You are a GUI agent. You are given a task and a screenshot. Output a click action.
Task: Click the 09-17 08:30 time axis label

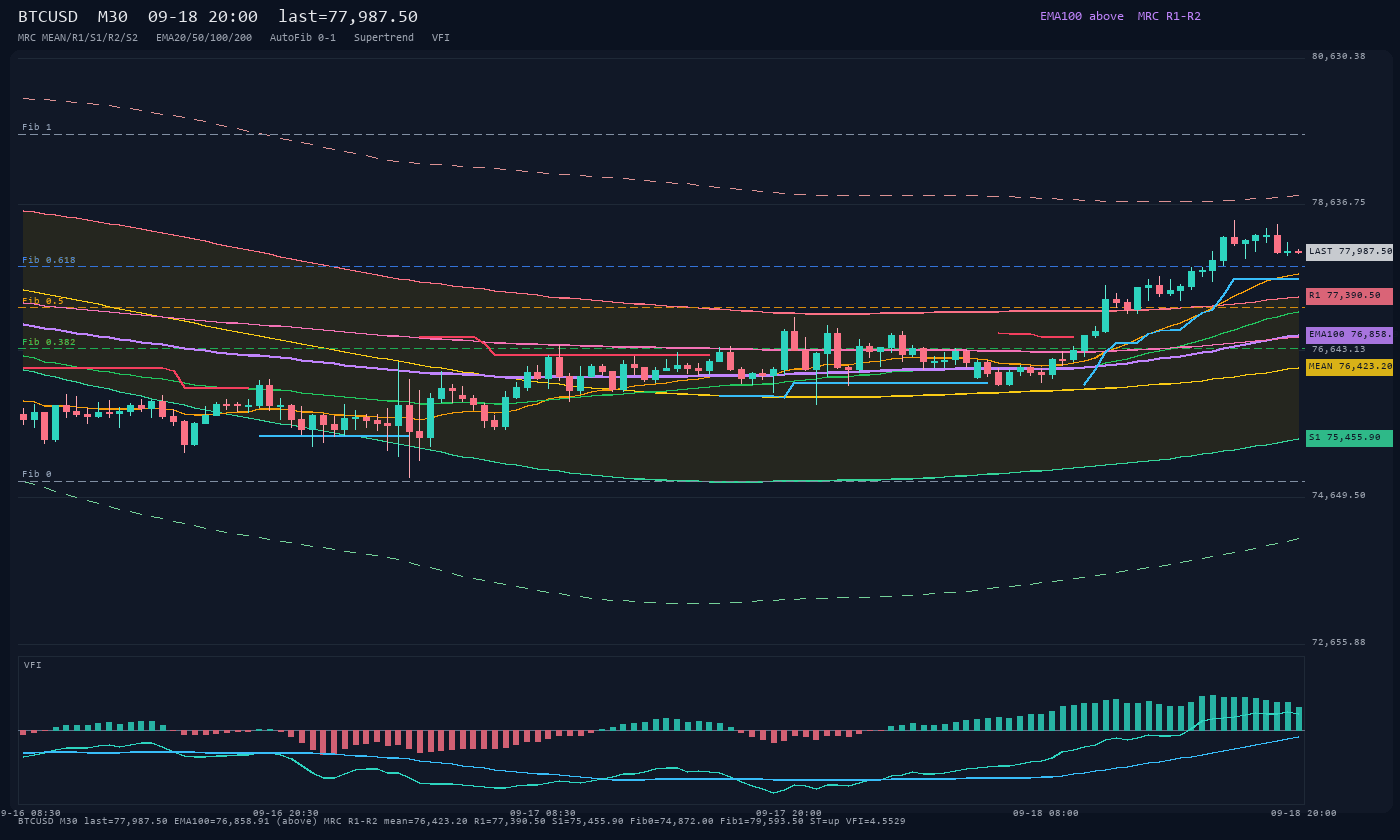click(543, 813)
